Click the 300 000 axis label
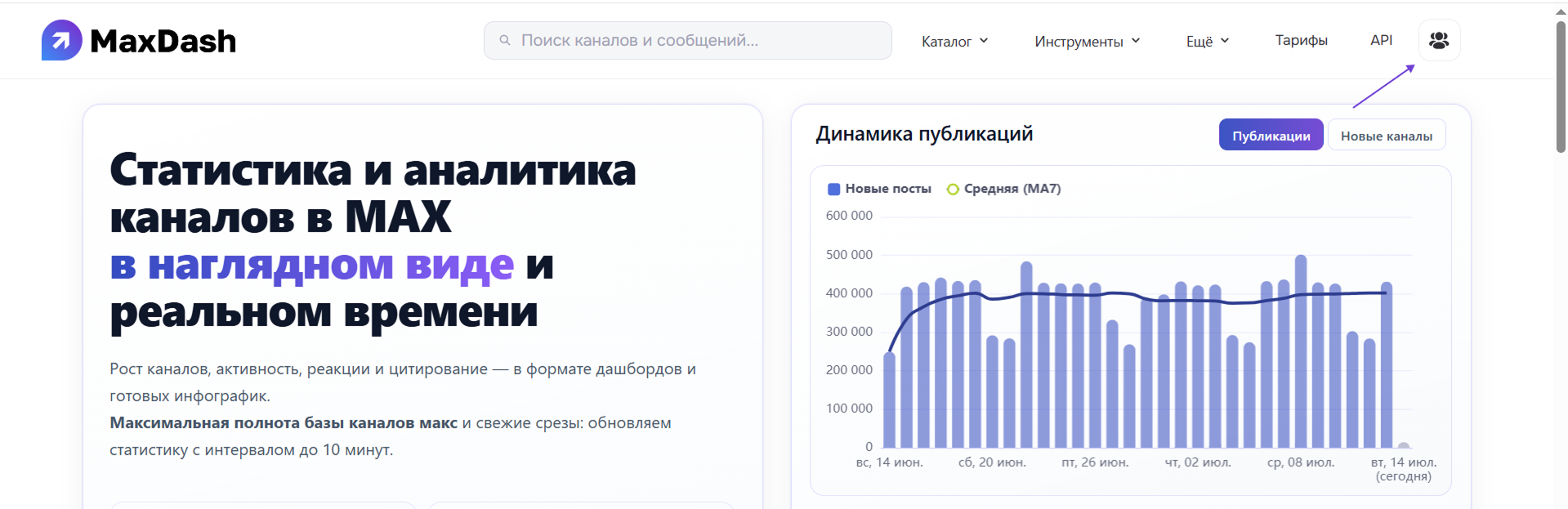 (x=849, y=332)
